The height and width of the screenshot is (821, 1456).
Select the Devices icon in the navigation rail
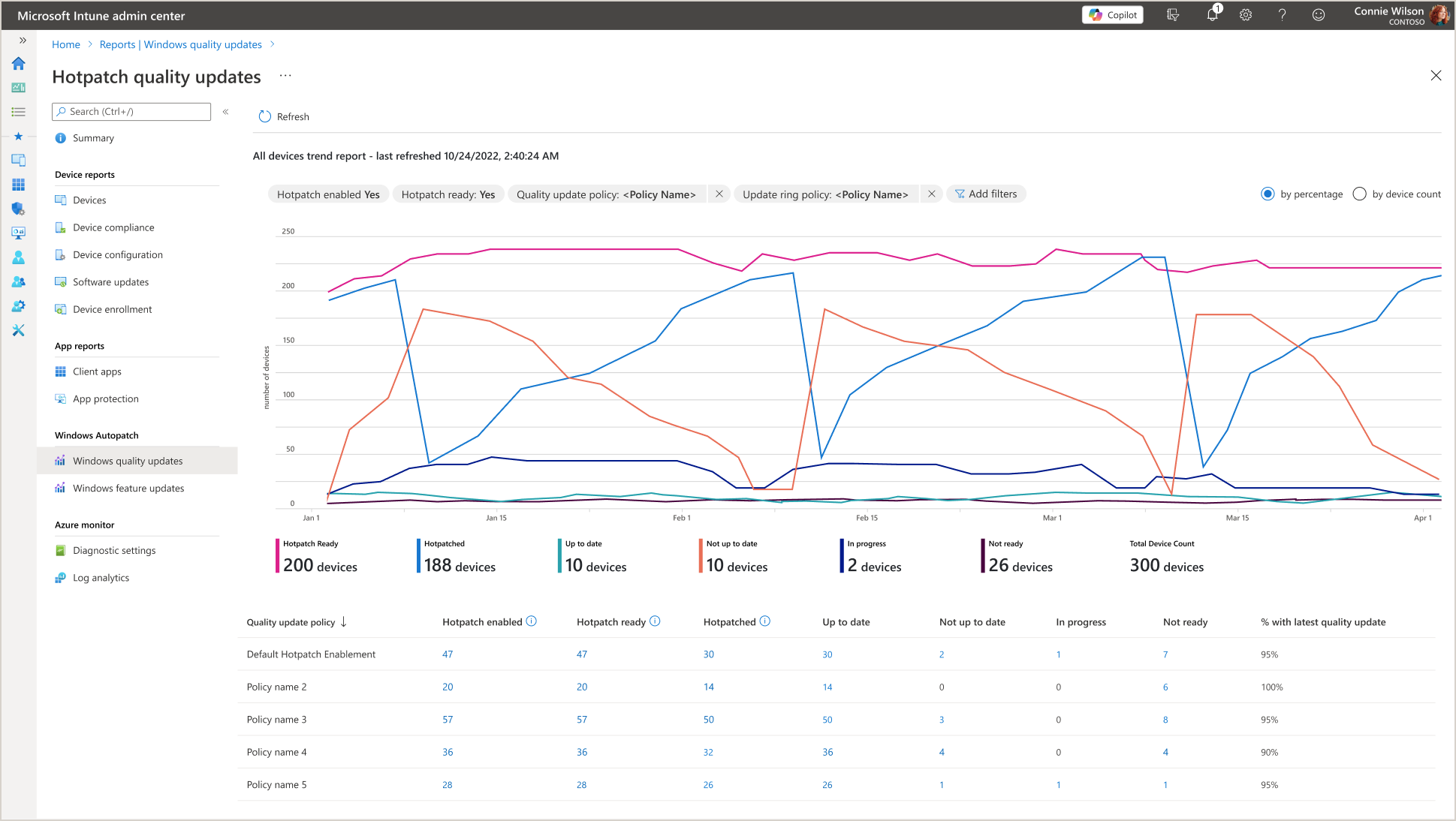coord(18,160)
